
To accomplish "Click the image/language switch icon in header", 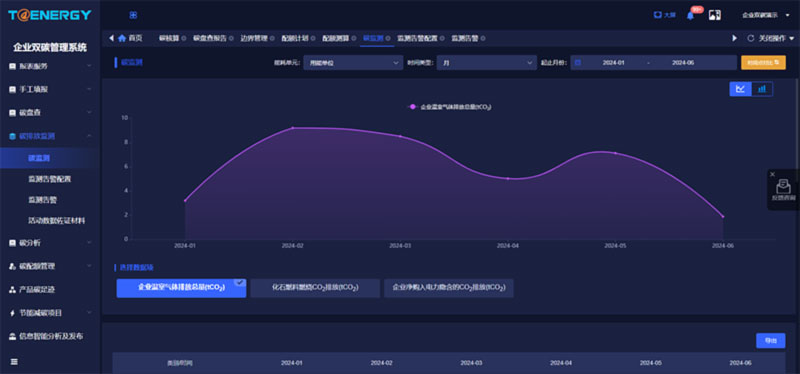I will tap(715, 15).
